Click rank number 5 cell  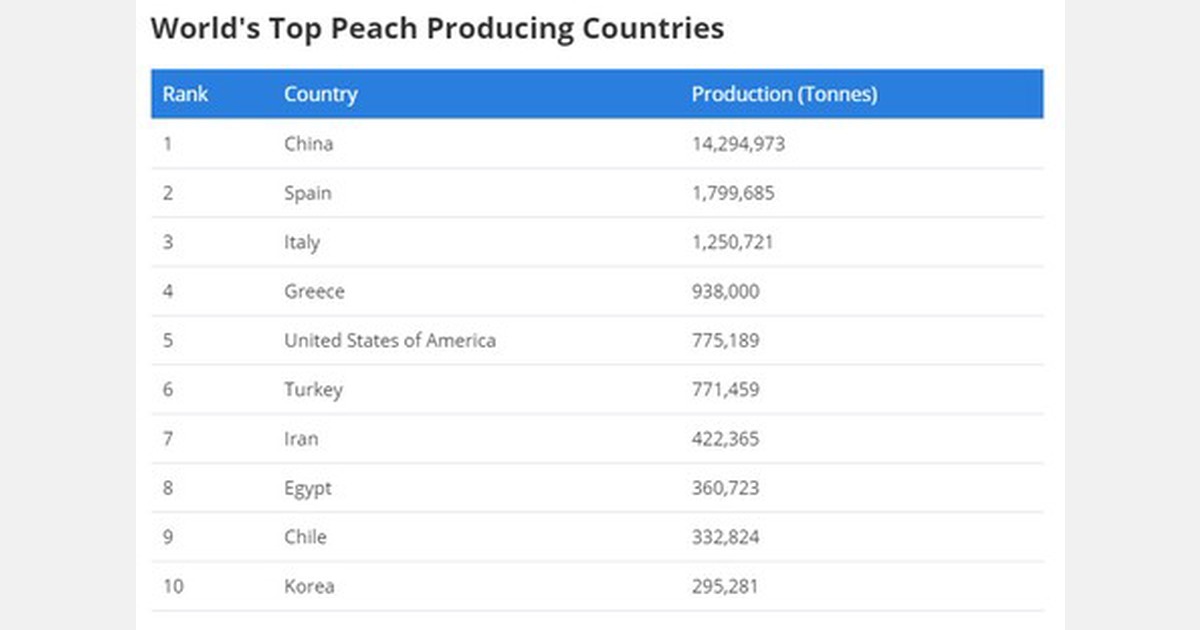point(168,340)
